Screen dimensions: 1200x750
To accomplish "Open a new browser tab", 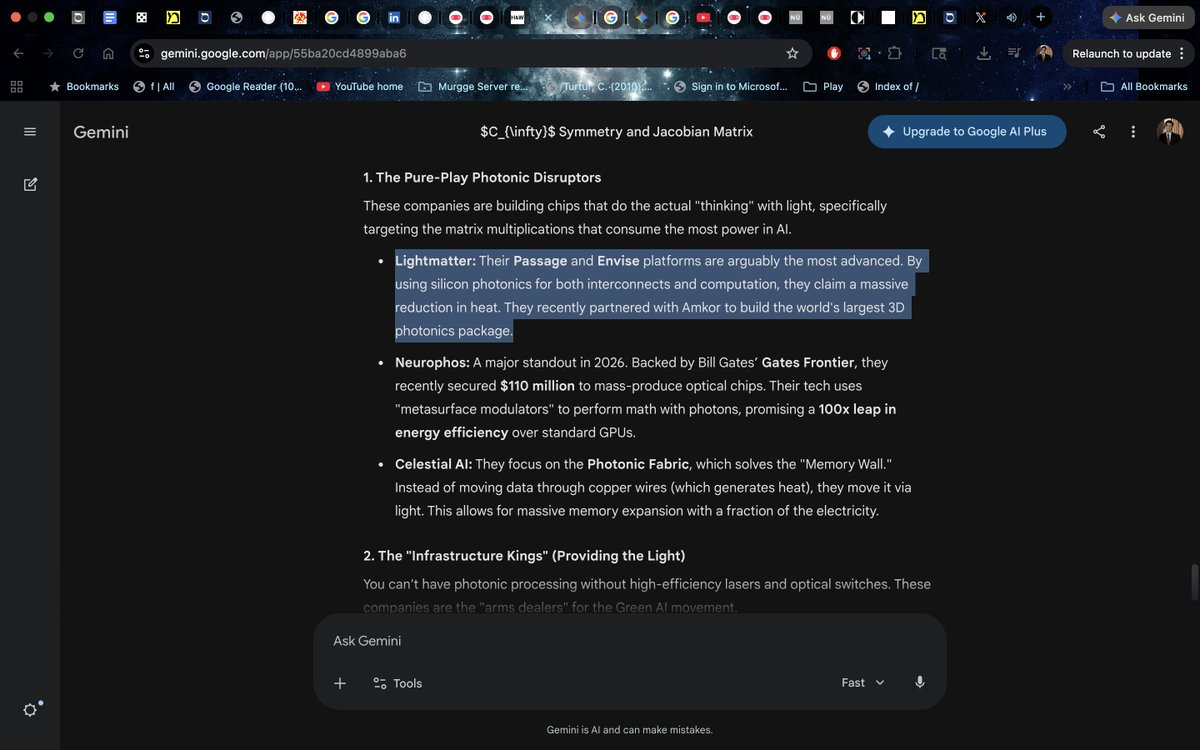I will tap(1041, 17).
